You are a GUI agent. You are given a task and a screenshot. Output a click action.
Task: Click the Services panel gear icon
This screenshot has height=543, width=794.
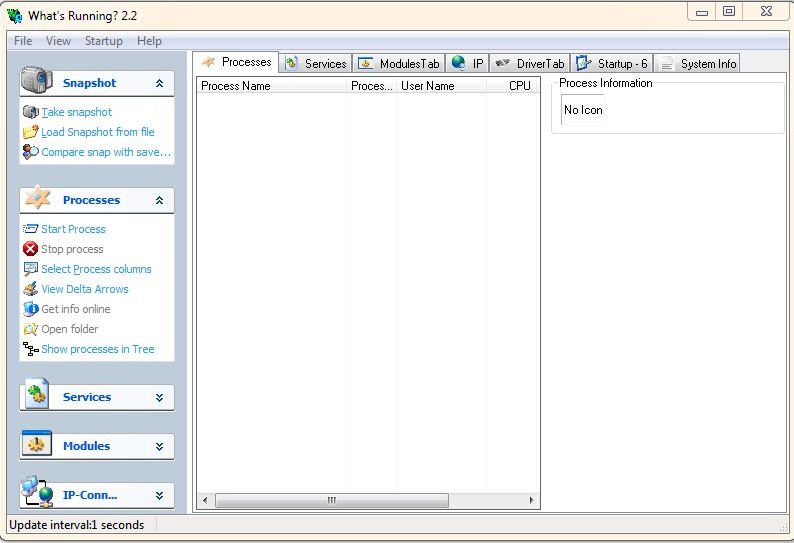(x=37, y=396)
